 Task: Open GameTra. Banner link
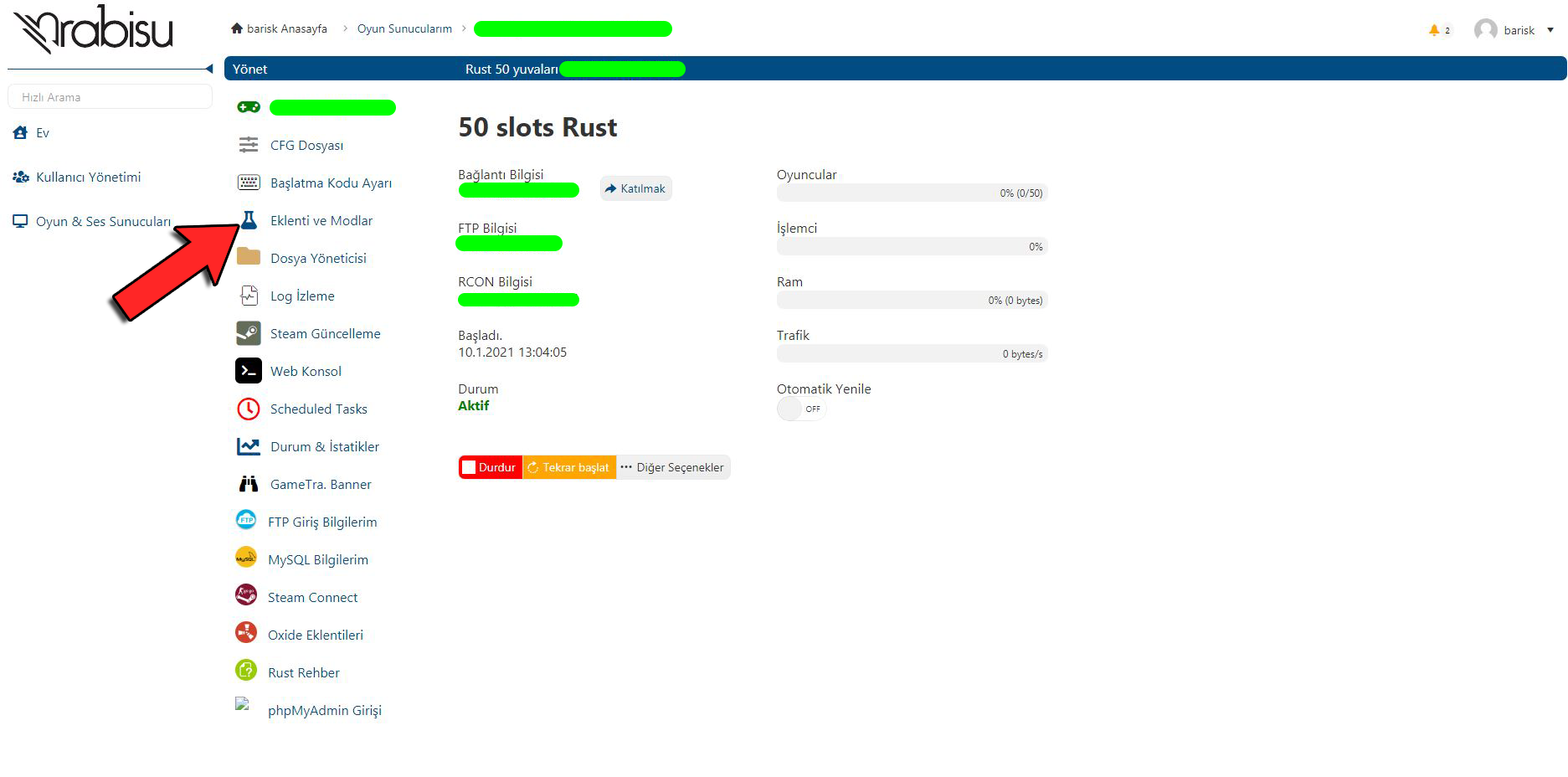coord(321,484)
